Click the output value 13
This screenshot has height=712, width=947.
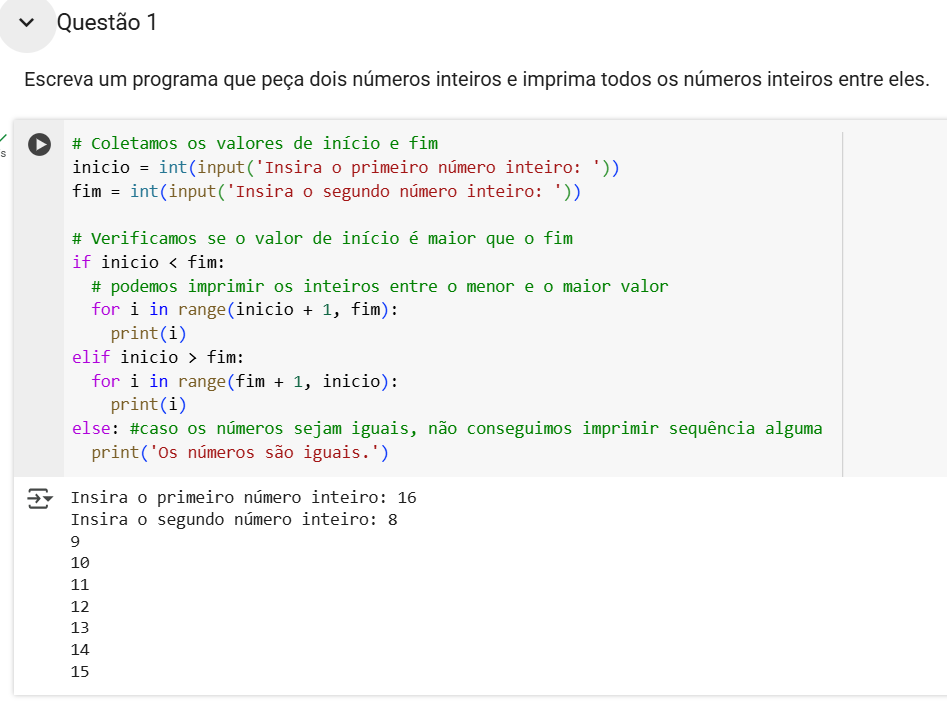[x=80, y=628]
